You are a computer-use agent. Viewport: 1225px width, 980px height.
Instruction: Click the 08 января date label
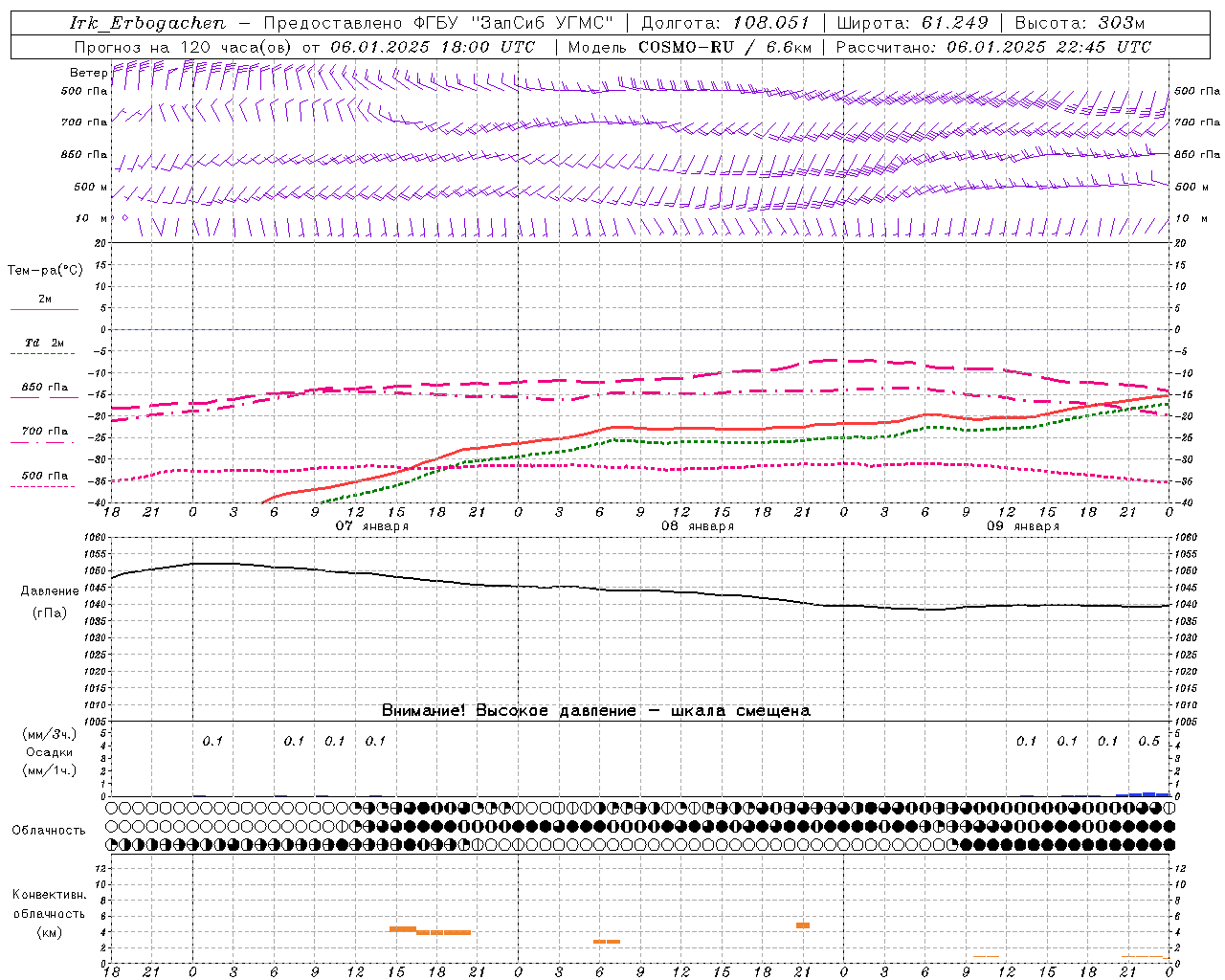(x=698, y=526)
